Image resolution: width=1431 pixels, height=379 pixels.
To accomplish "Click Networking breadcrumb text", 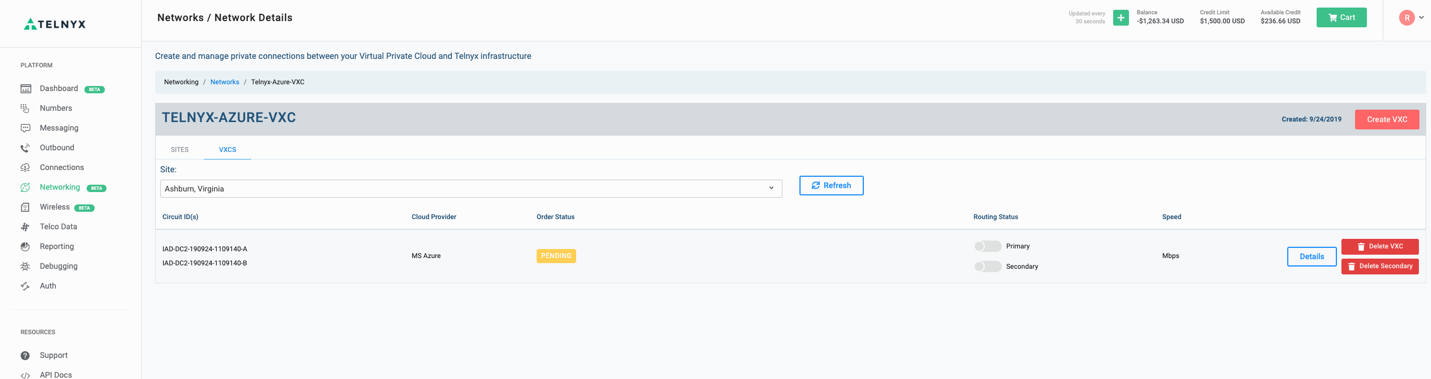I will (x=181, y=82).
